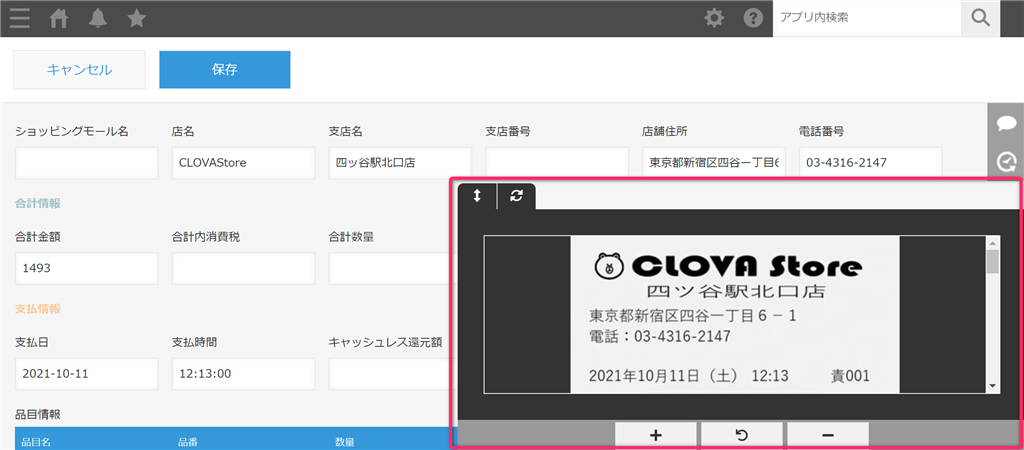Click the magnifier search button
Image resolution: width=1024 pixels, height=450 pixels.
tap(980, 18)
